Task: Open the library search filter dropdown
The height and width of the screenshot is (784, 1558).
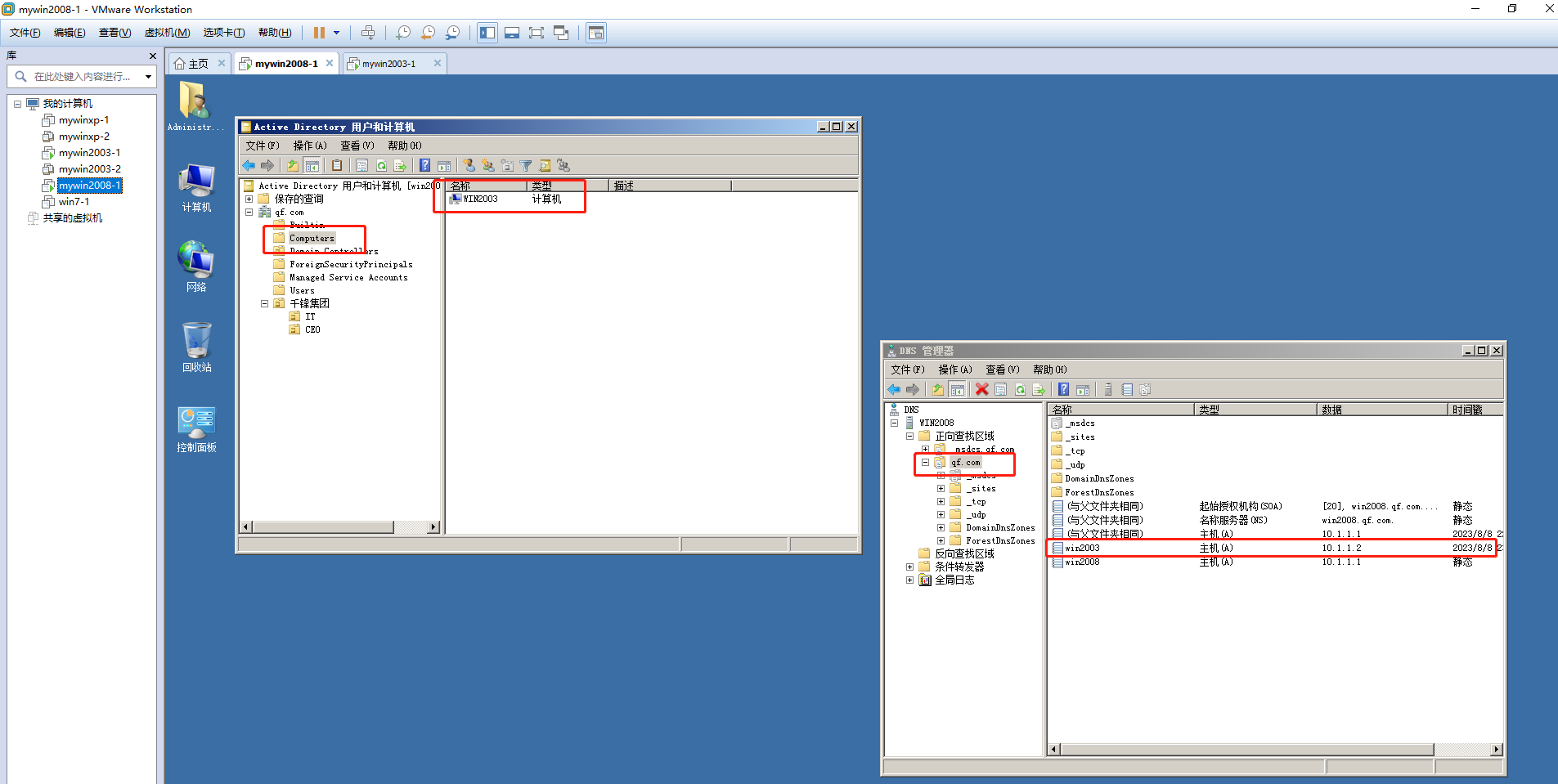Action: coord(148,77)
